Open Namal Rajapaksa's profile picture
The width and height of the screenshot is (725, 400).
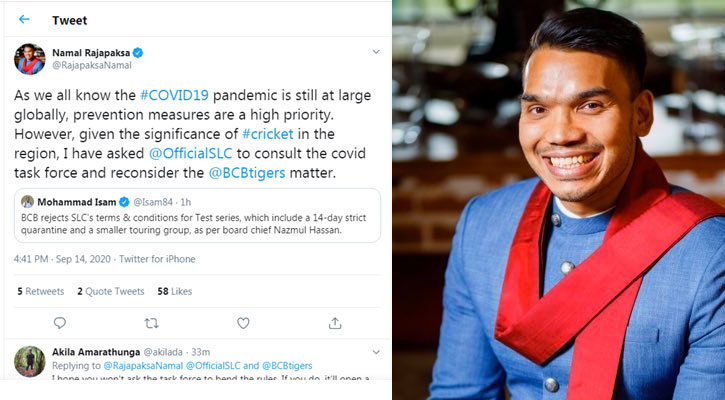[x=29, y=59]
